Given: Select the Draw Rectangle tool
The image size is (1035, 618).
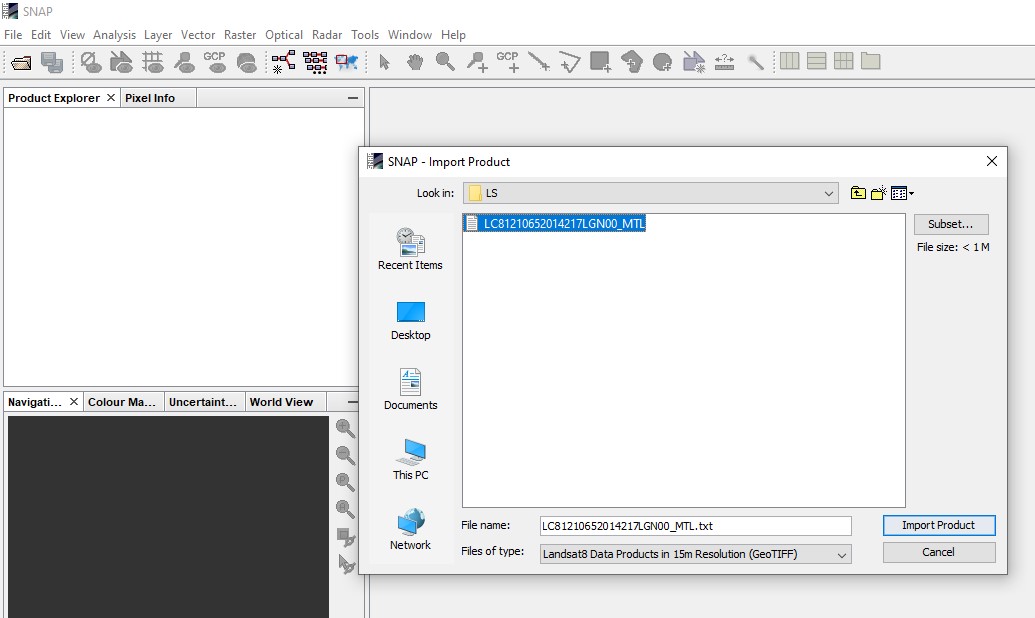Looking at the screenshot, I should pos(601,63).
